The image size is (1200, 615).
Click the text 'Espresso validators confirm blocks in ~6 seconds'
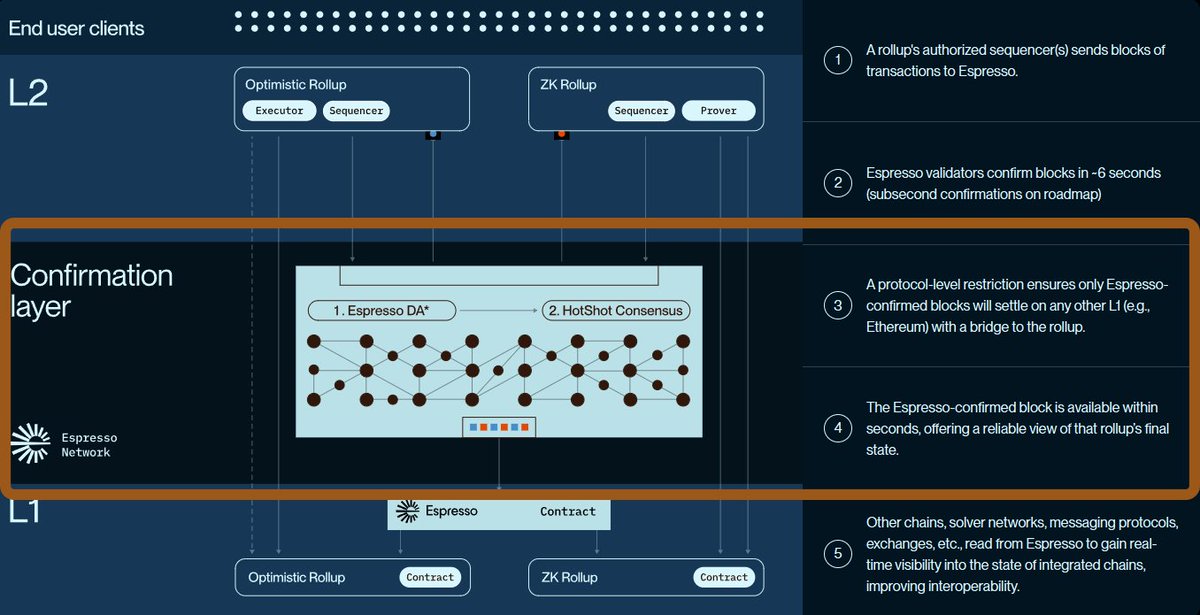point(1013,173)
